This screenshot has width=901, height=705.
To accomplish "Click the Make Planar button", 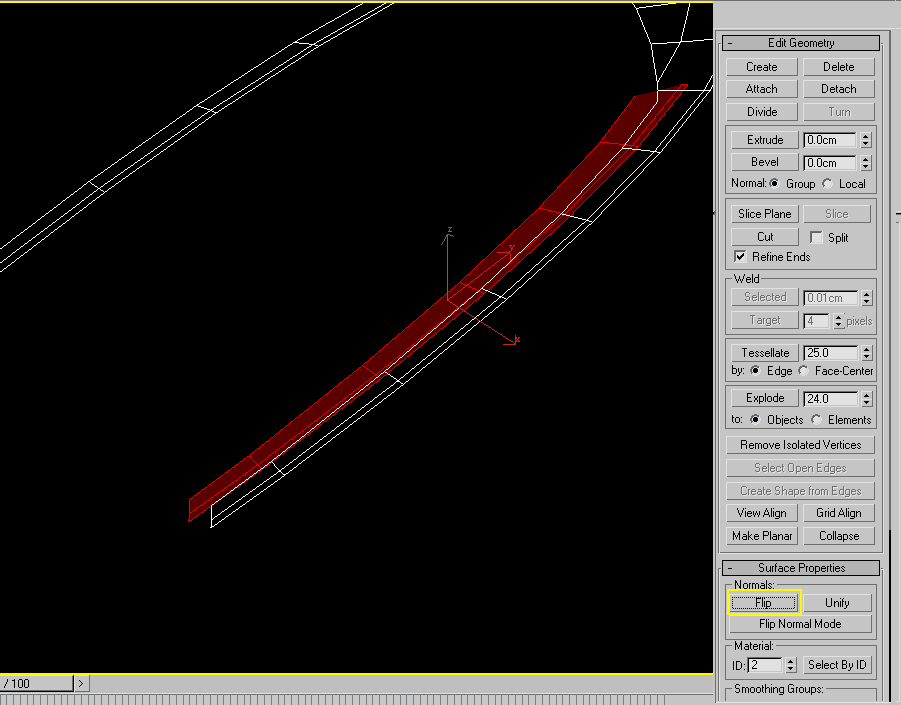I will (x=761, y=536).
